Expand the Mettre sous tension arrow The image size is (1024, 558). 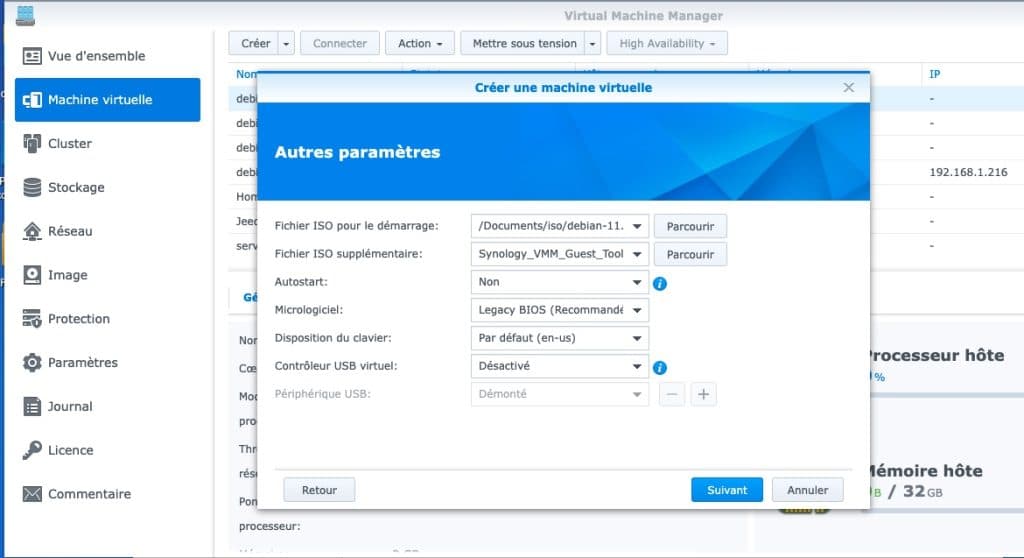592,44
